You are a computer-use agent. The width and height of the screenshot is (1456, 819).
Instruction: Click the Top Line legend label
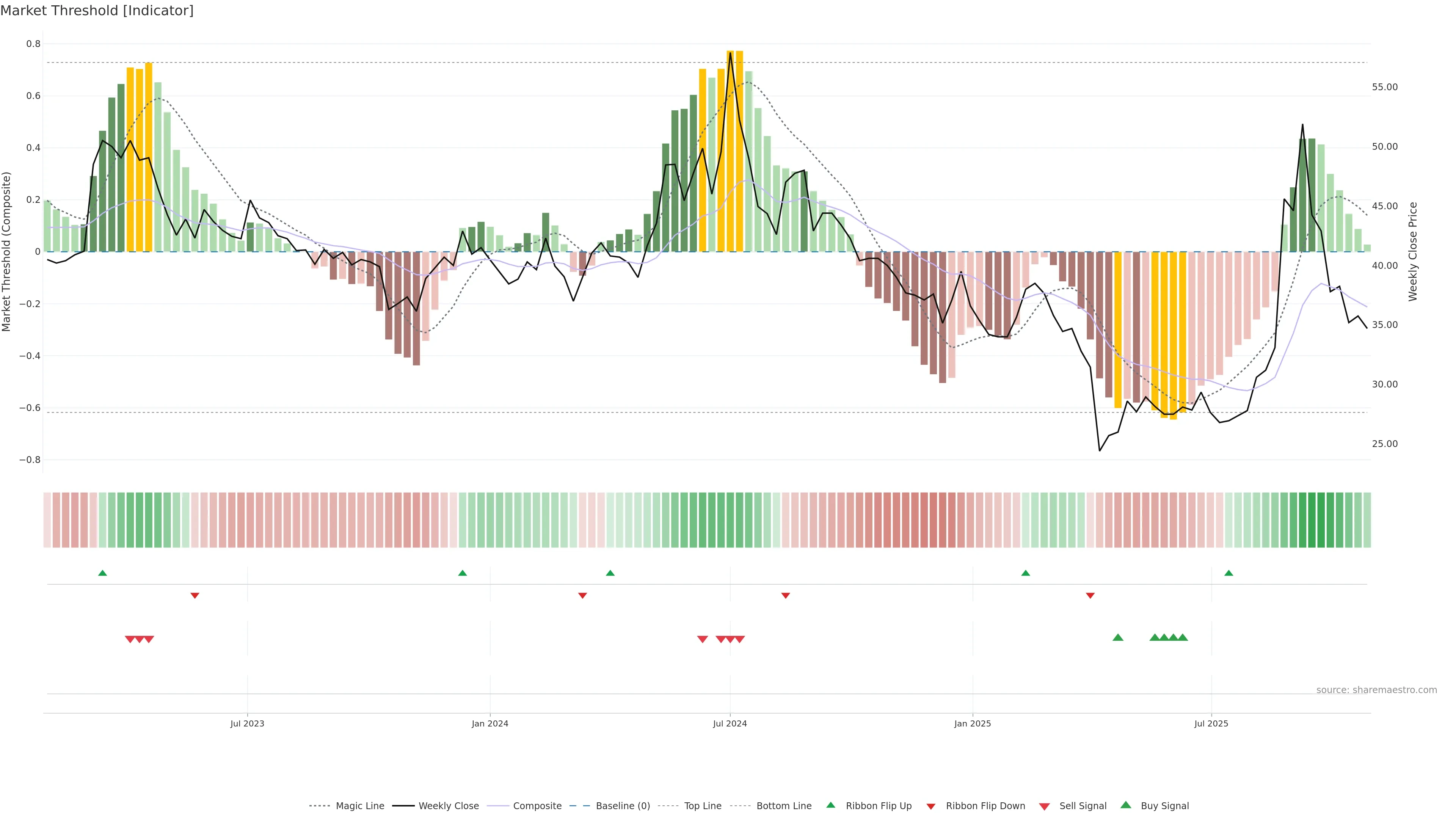click(x=703, y=806)
